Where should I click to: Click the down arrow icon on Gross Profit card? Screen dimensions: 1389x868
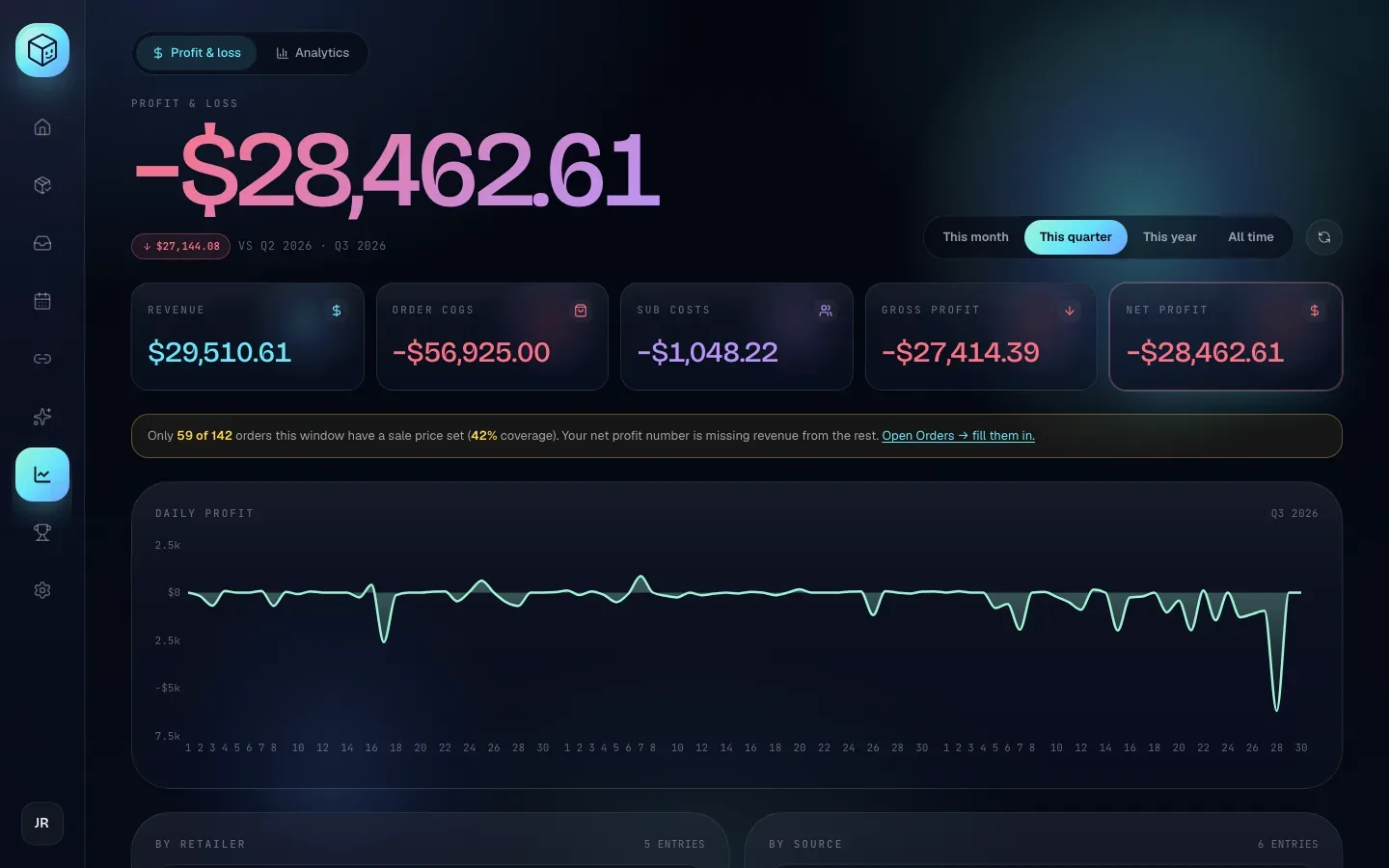point(1070,311)
